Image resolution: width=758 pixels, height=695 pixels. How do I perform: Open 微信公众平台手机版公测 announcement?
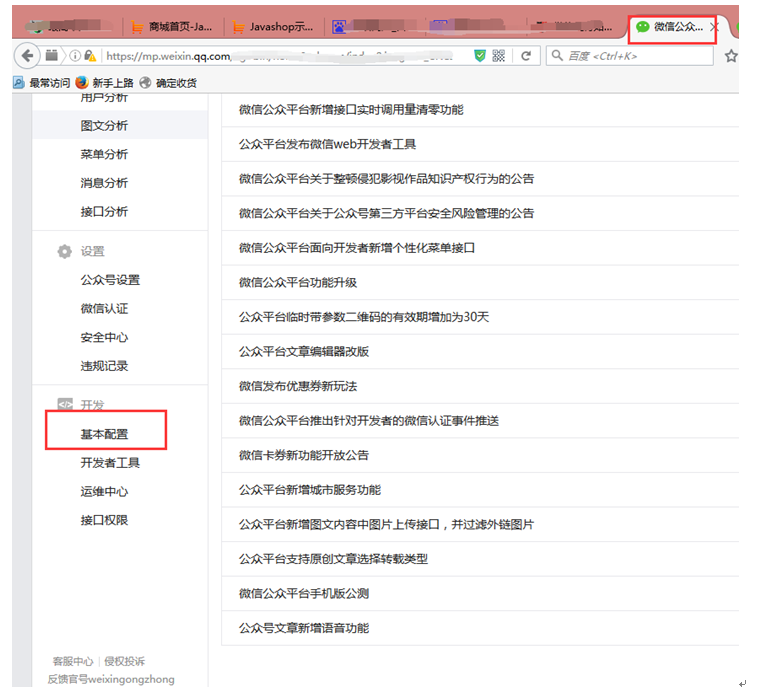click(x=304, y=594)
